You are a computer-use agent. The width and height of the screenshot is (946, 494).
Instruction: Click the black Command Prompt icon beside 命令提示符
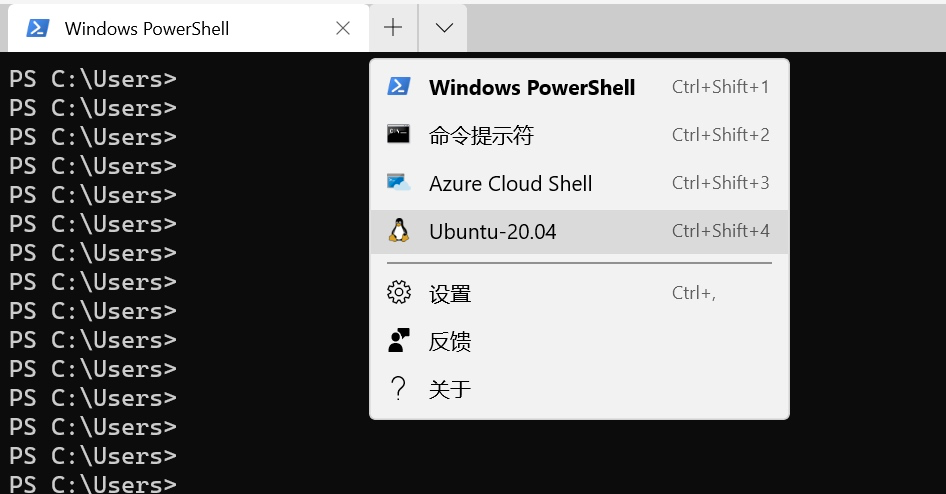399,135
